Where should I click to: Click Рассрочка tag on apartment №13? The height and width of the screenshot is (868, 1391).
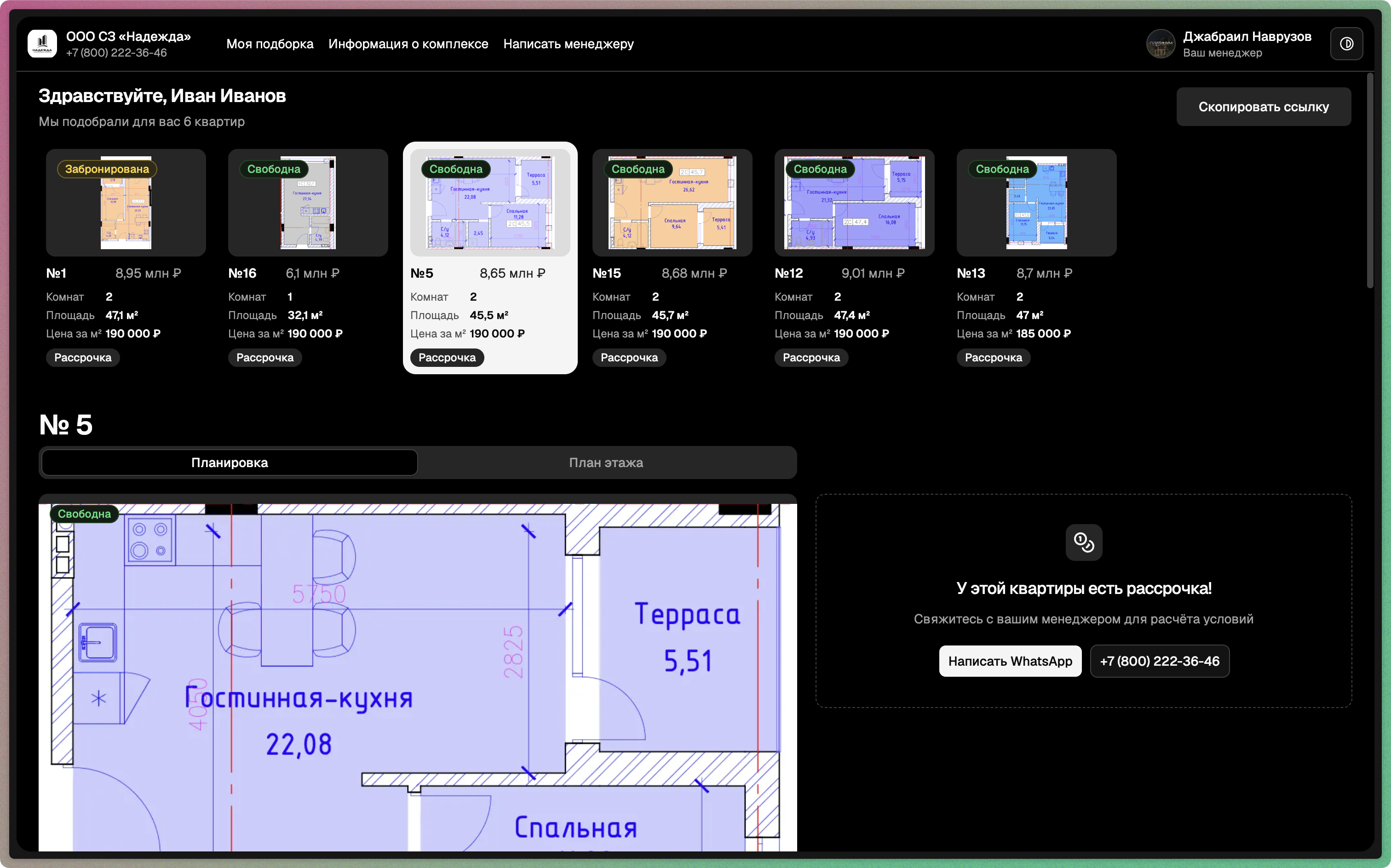point(993,358)
